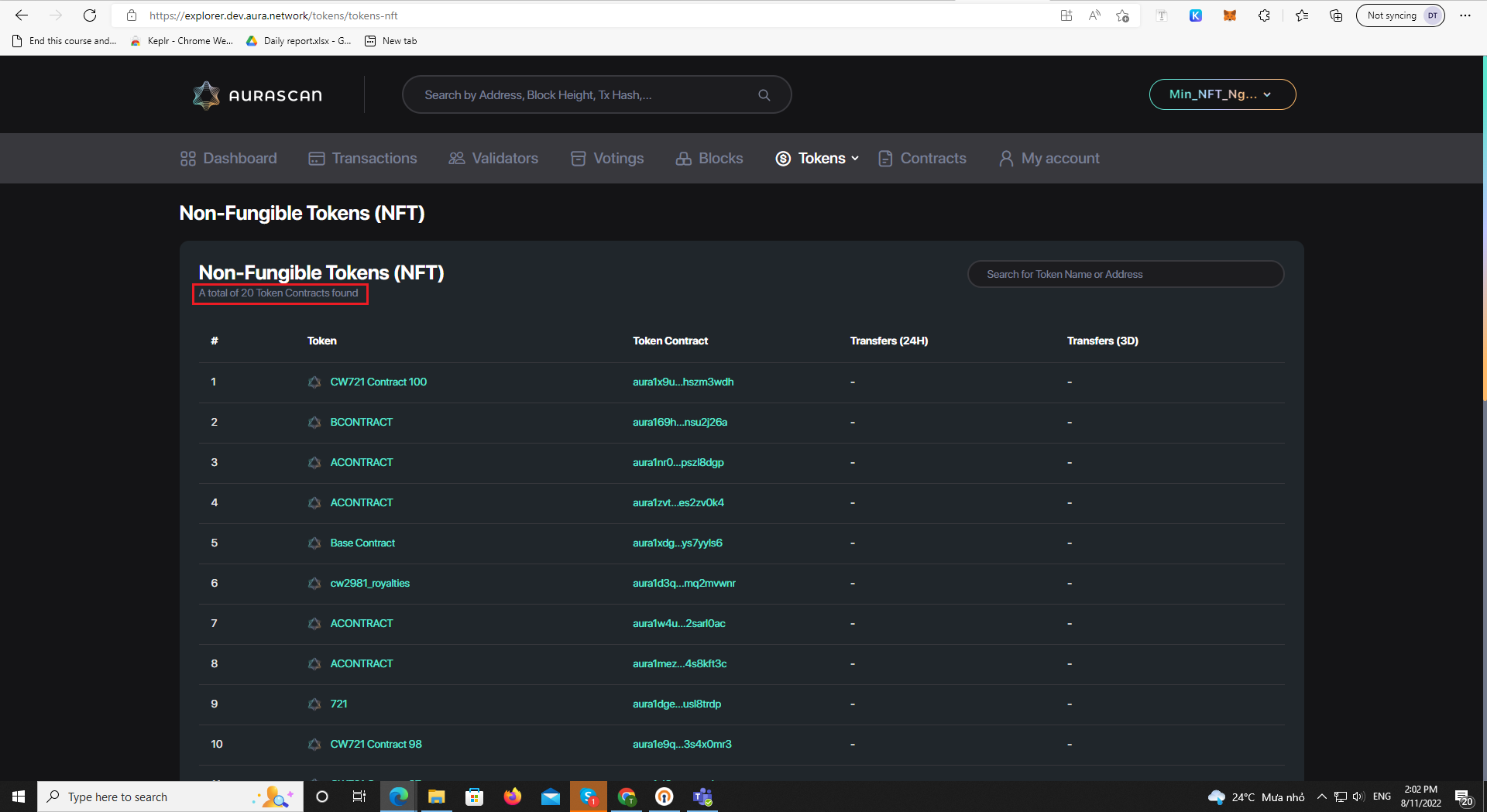The image size is (1487, 812).
Task: Open contract address aura1e9q...3s4x0mr3
Action: click(682, 745)
